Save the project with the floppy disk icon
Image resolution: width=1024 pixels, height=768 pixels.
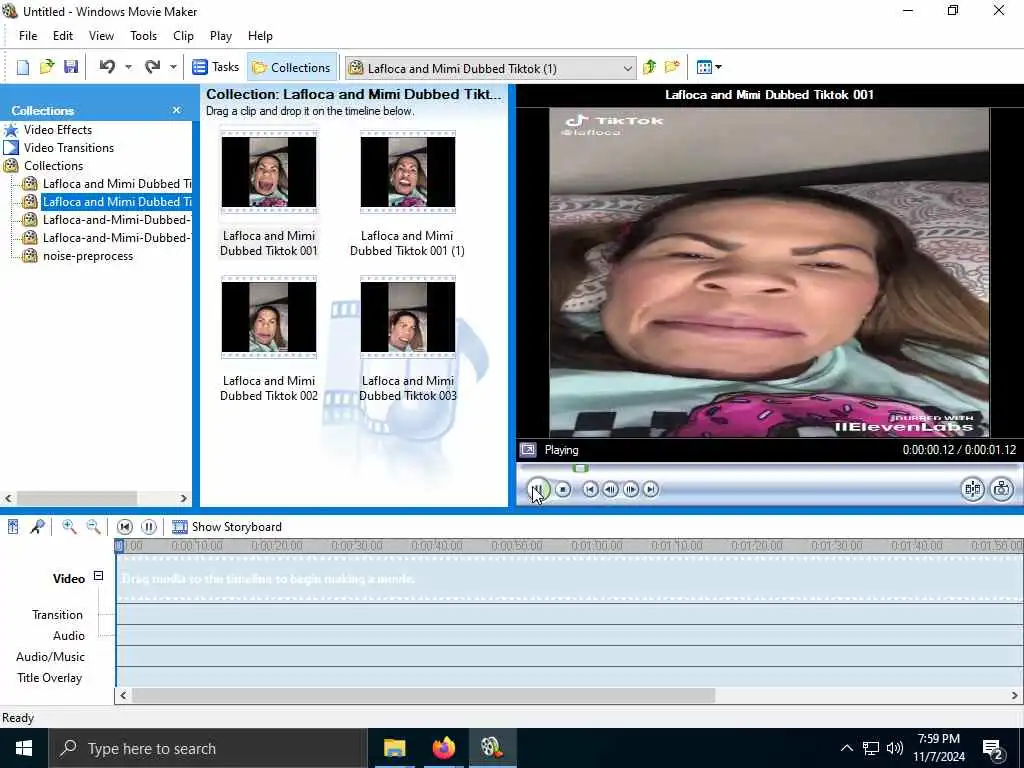[71, 67]
